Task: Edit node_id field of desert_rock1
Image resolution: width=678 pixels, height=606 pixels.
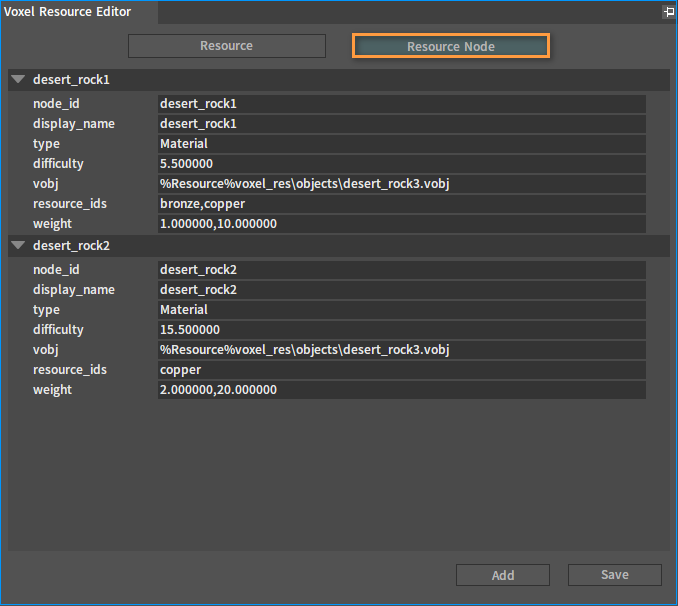Action: [x=402, y=104]
